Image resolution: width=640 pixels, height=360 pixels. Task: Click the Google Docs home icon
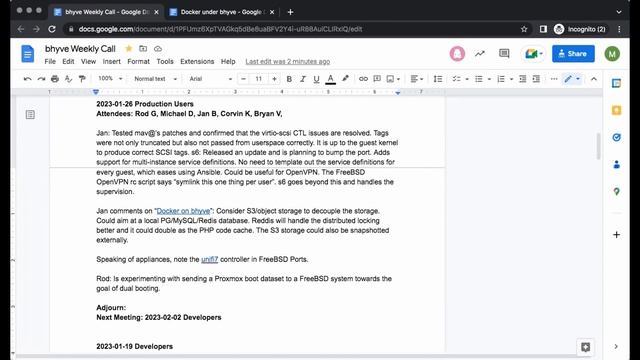click(x=28, y=54)
